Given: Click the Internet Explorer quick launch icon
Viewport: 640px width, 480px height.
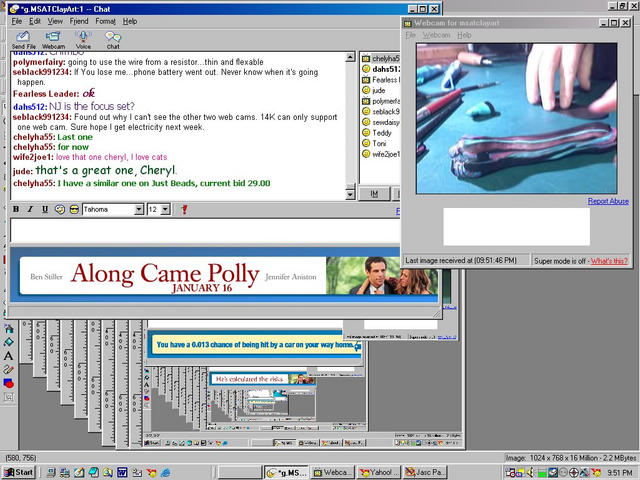Looking at the screenshot, I should point(166,473).
